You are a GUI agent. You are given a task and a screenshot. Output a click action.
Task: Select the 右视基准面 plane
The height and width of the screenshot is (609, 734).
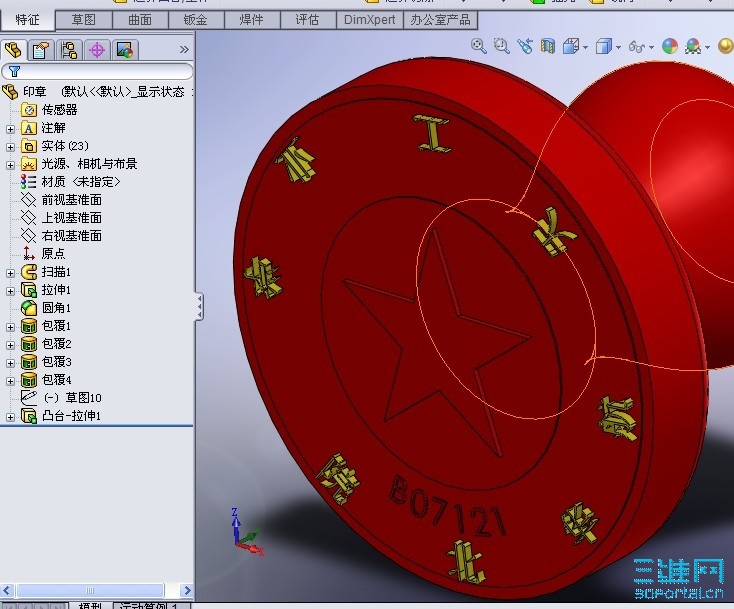[71, 235]
